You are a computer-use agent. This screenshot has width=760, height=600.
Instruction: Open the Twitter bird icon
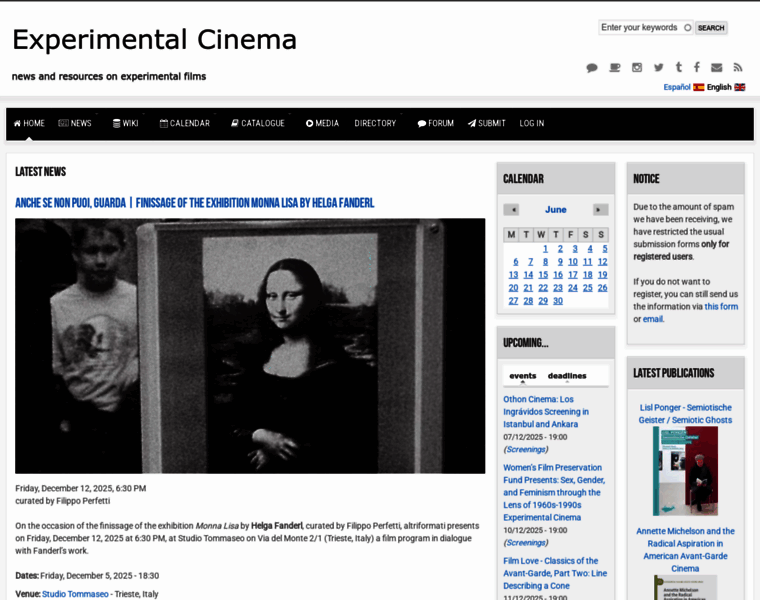[658, 67]
